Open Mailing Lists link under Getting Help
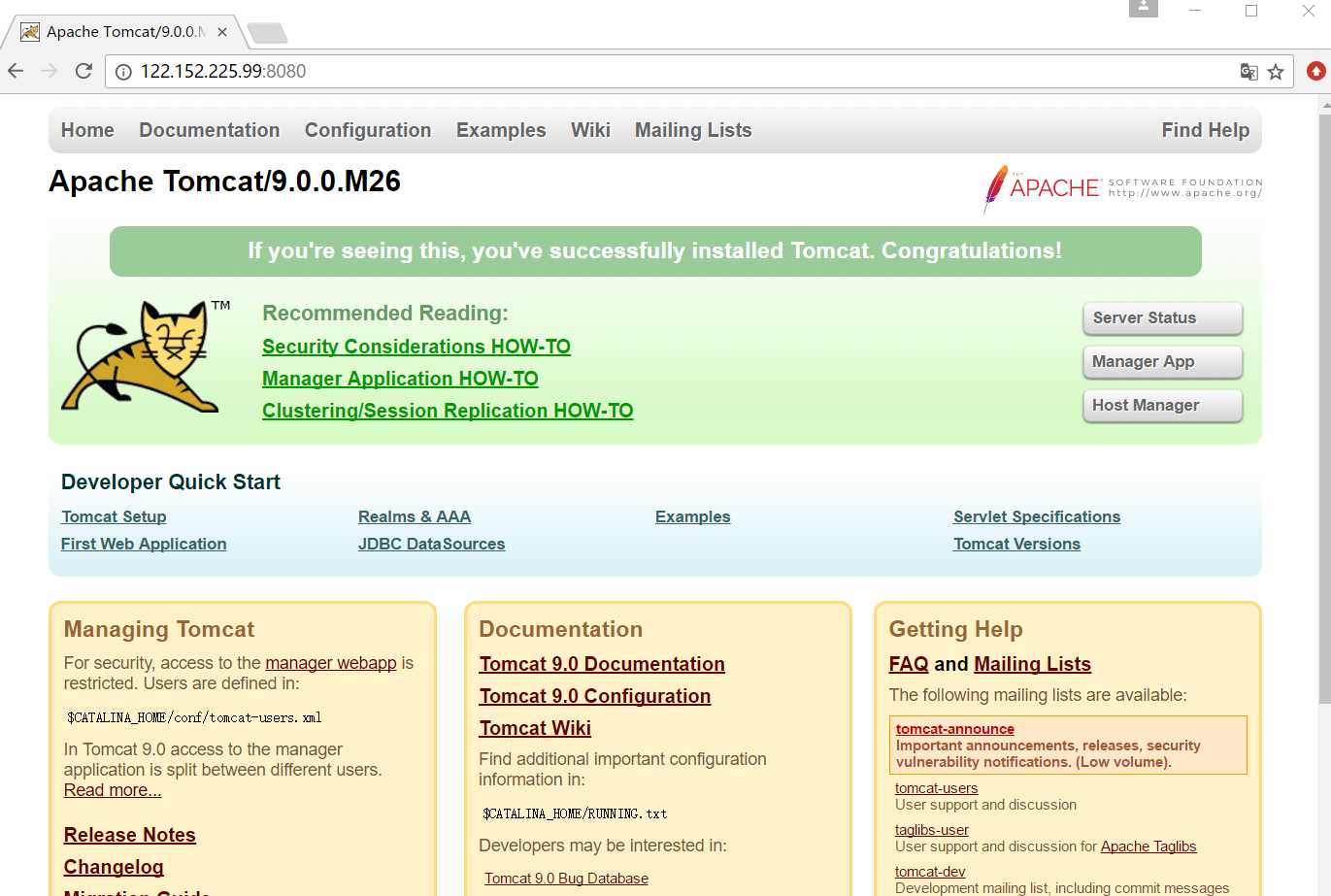 click(x=1032, y=664)
